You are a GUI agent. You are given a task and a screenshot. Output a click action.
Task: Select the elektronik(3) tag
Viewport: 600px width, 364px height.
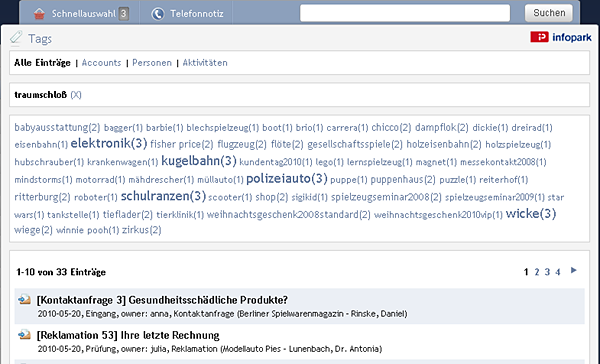[x=109, y=144]
